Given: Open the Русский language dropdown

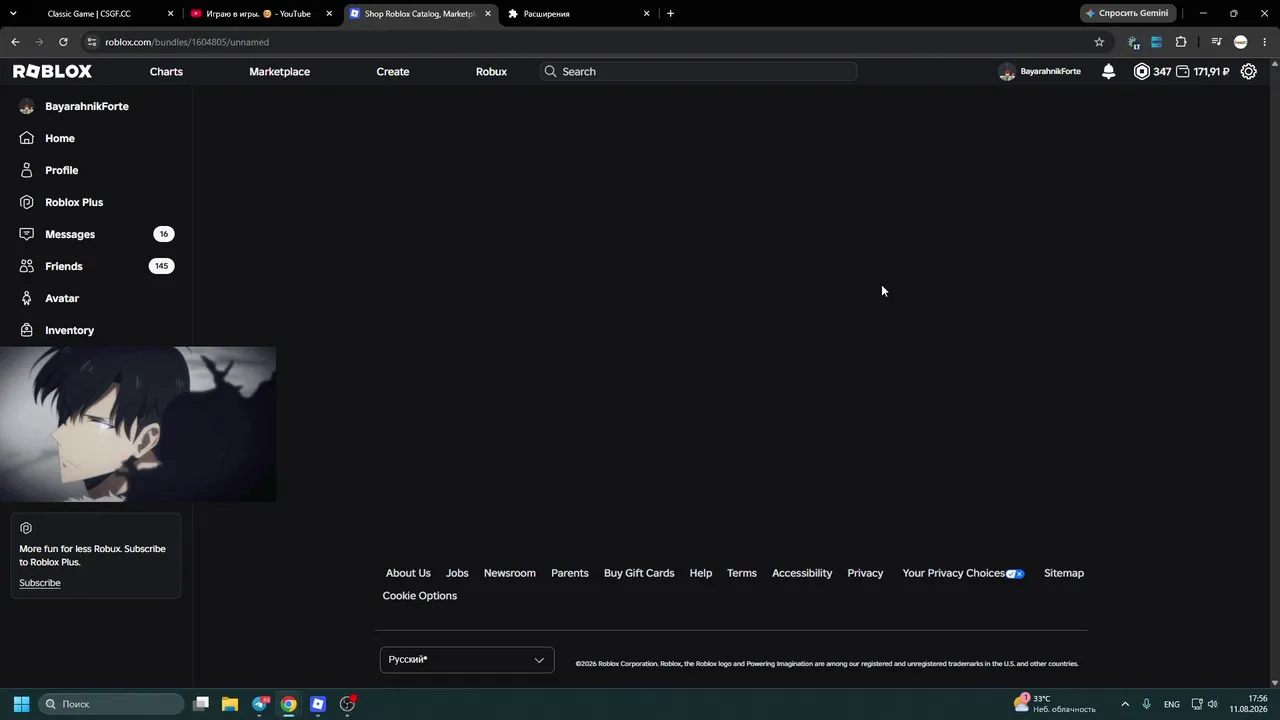Looking at the screenshot, I should (467, 660).
